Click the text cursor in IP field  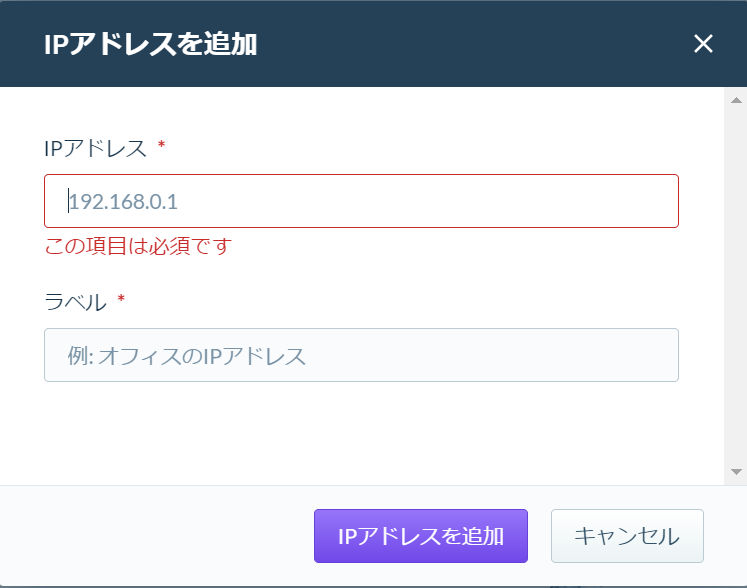(x=69, y=201)
